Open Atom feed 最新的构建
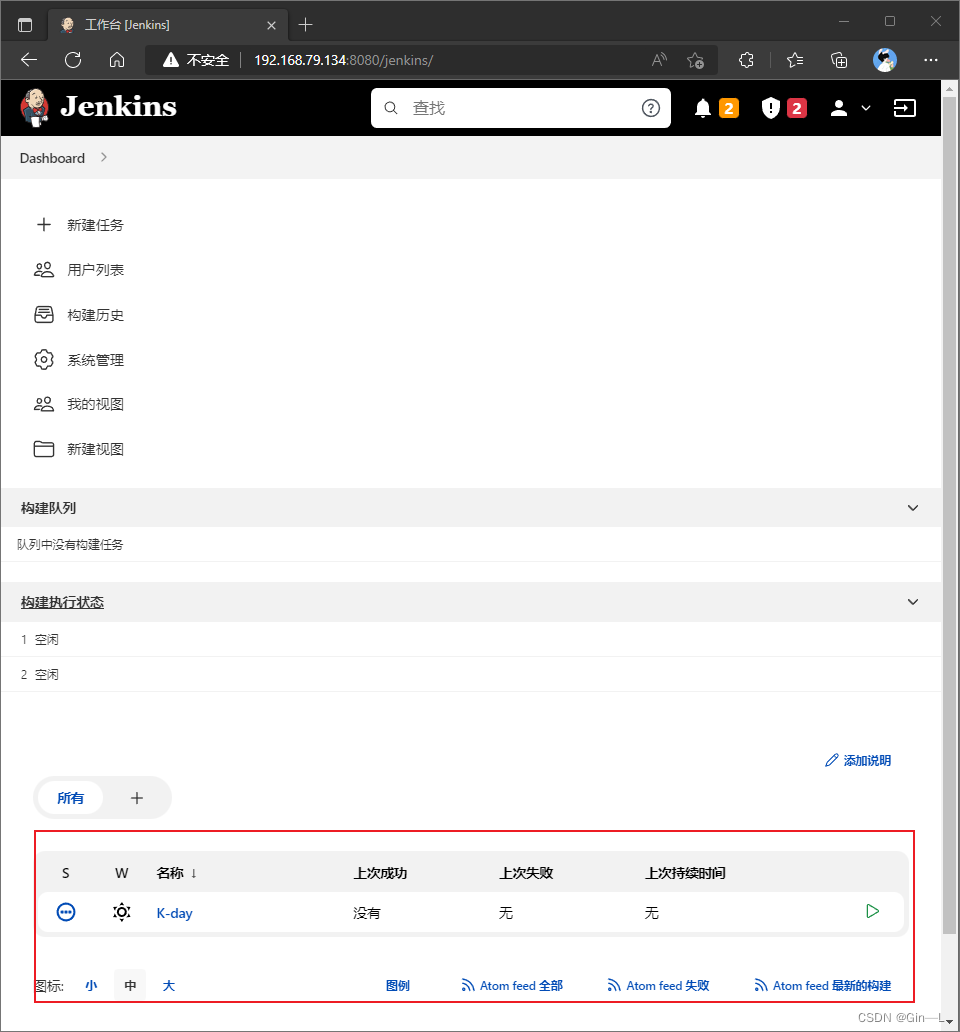This screenshot has height=1032, width=960. pos(822,986)
